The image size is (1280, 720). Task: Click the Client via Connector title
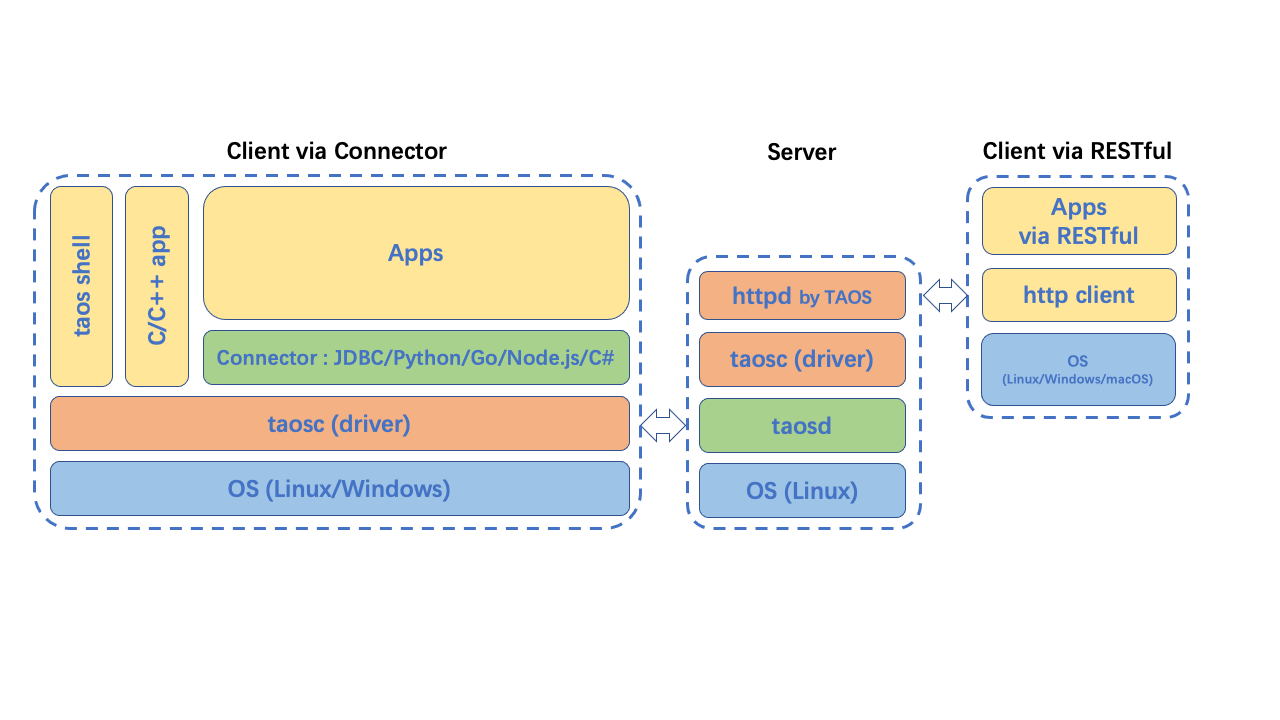[x=337, y=151]
